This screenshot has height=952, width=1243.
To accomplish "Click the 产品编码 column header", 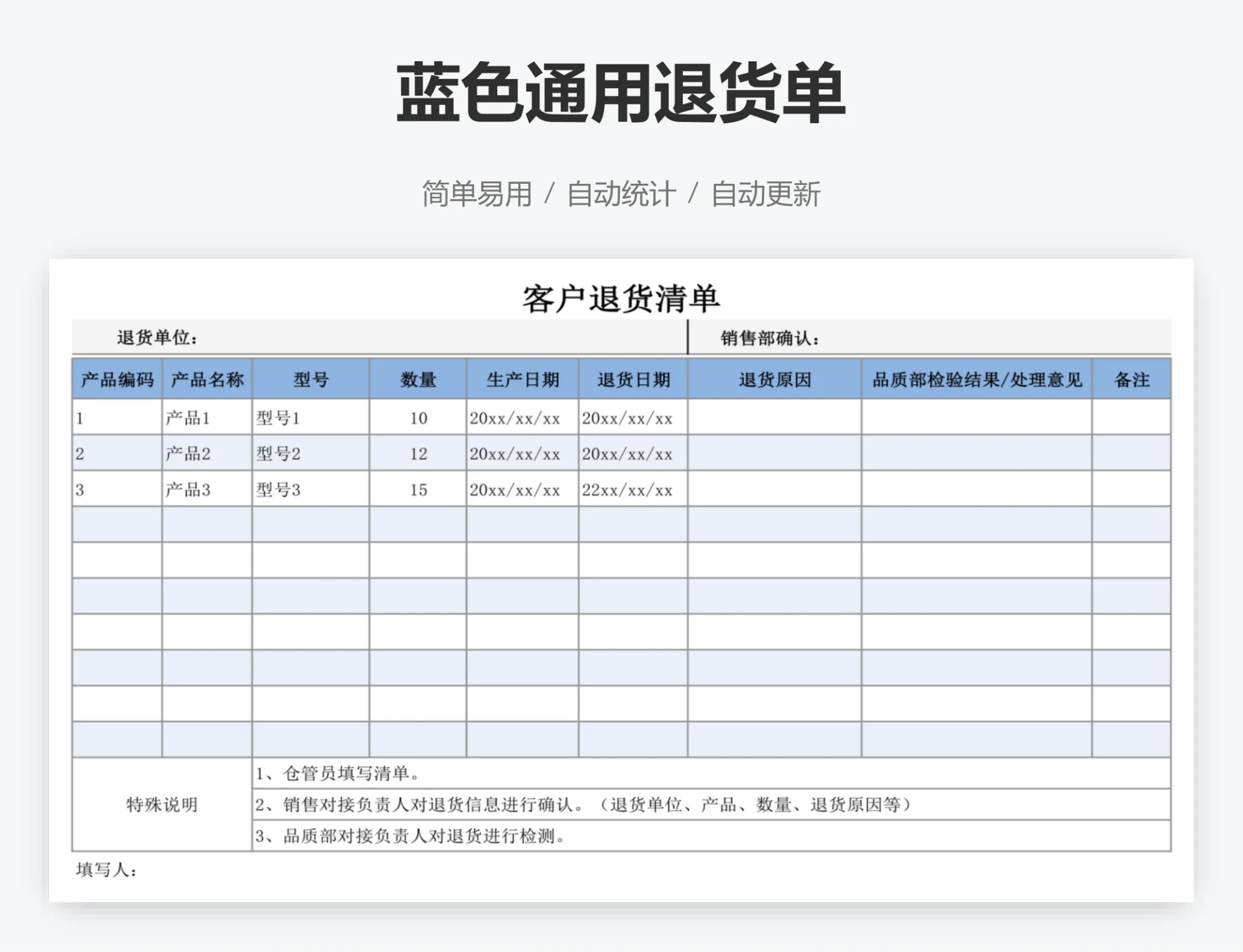I will pos(117,380).
